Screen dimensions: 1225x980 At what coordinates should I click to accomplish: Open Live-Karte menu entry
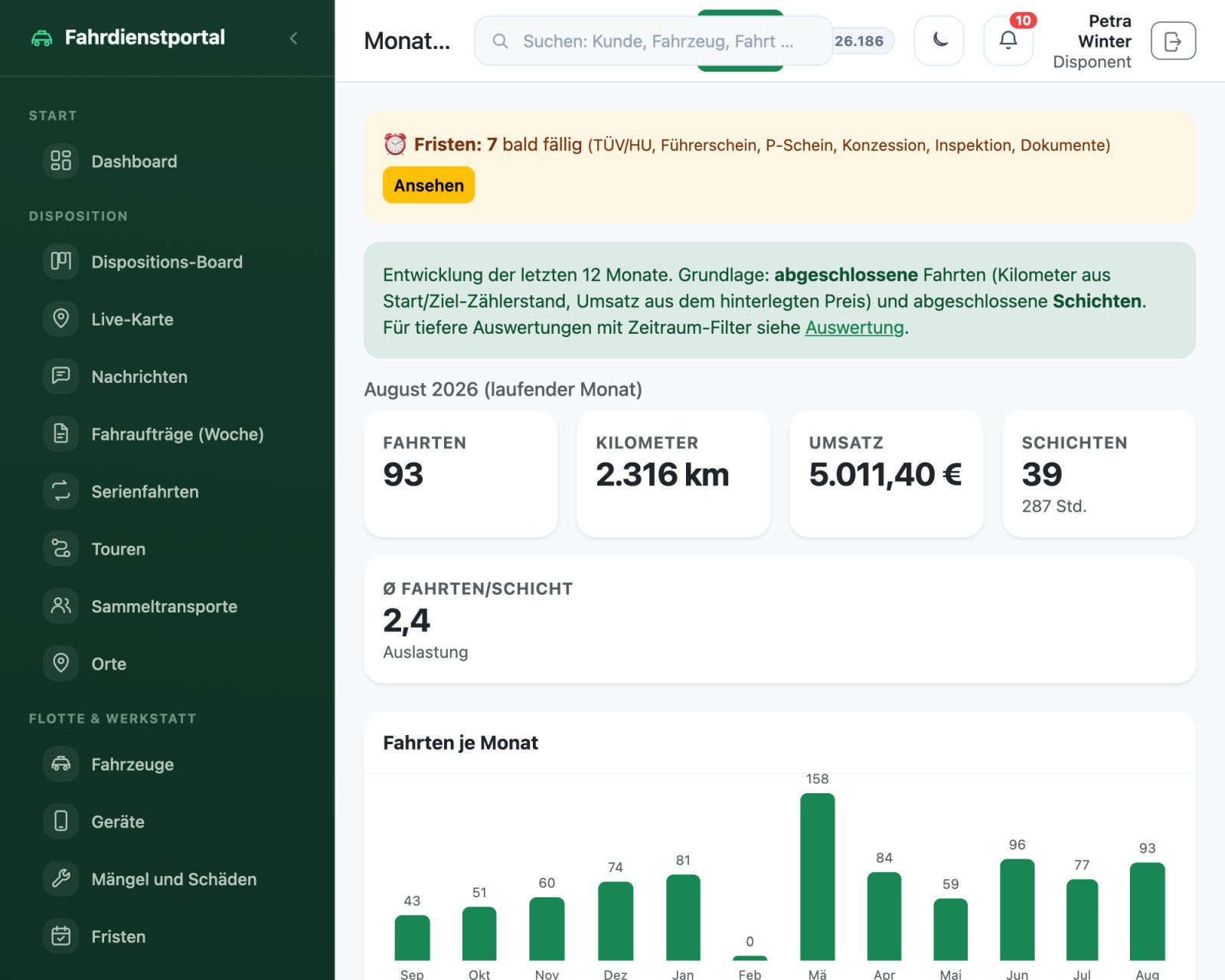pyautogui.click(x=167, y=318)
